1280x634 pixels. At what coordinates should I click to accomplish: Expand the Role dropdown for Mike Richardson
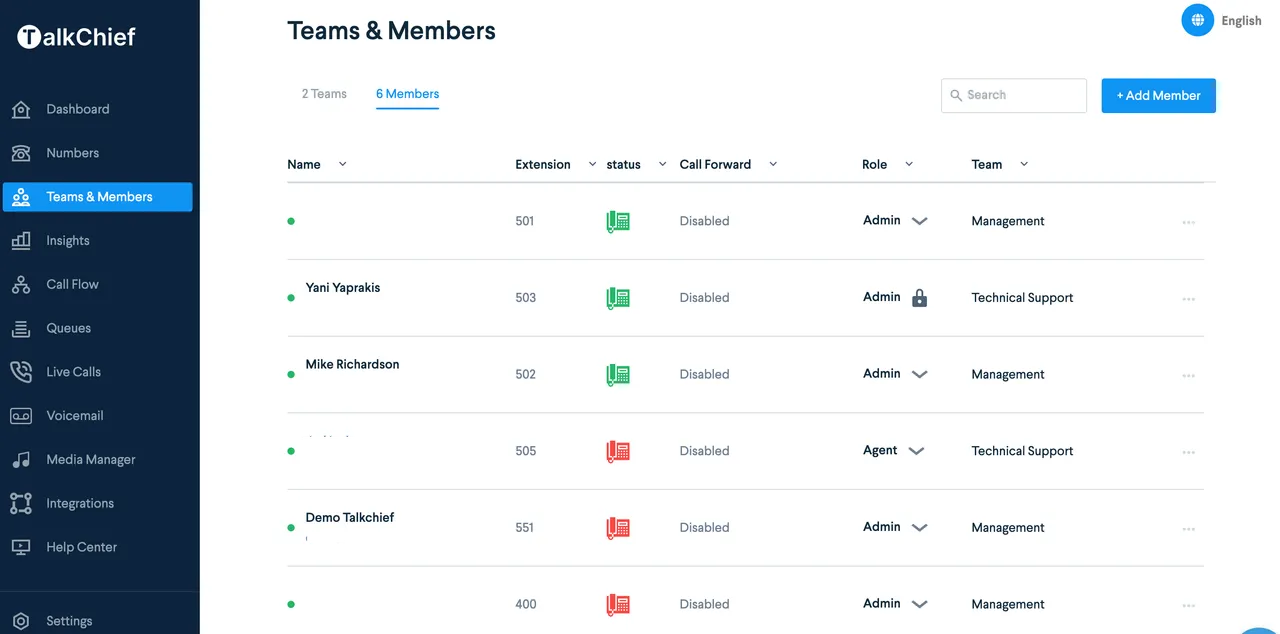(x=918, y=374)
